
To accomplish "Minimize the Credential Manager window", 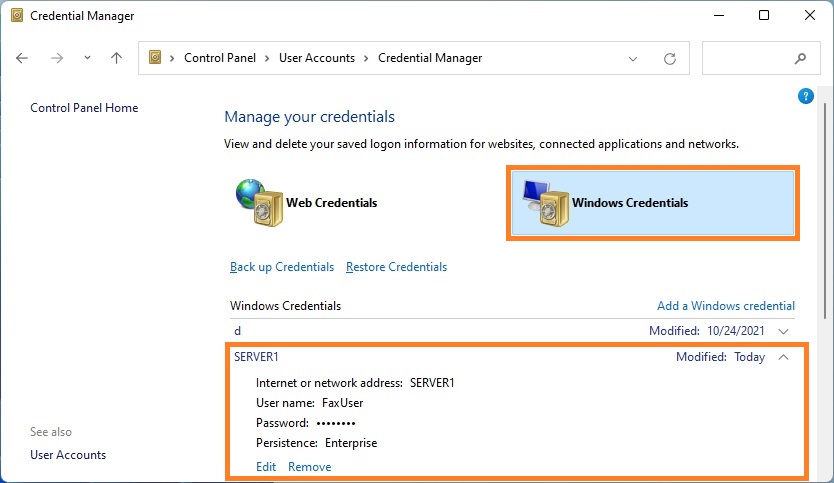I will 719,15.
